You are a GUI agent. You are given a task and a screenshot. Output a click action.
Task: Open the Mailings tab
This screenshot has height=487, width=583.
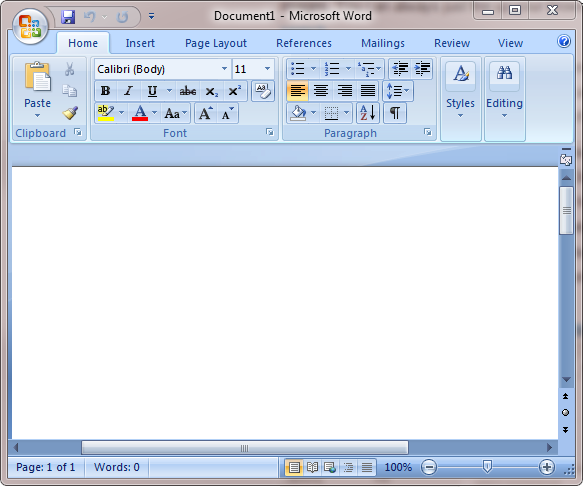point(383,43)
